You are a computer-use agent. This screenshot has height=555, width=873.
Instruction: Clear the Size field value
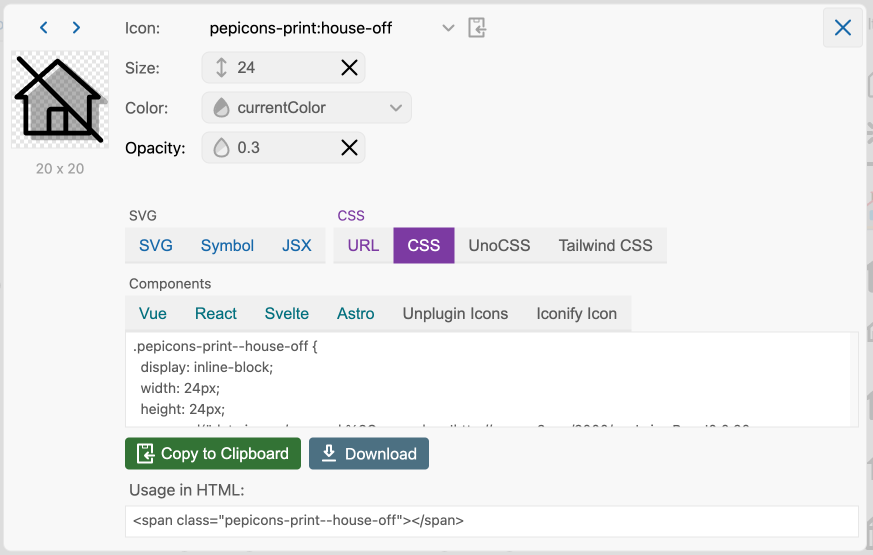pos(349,68)
